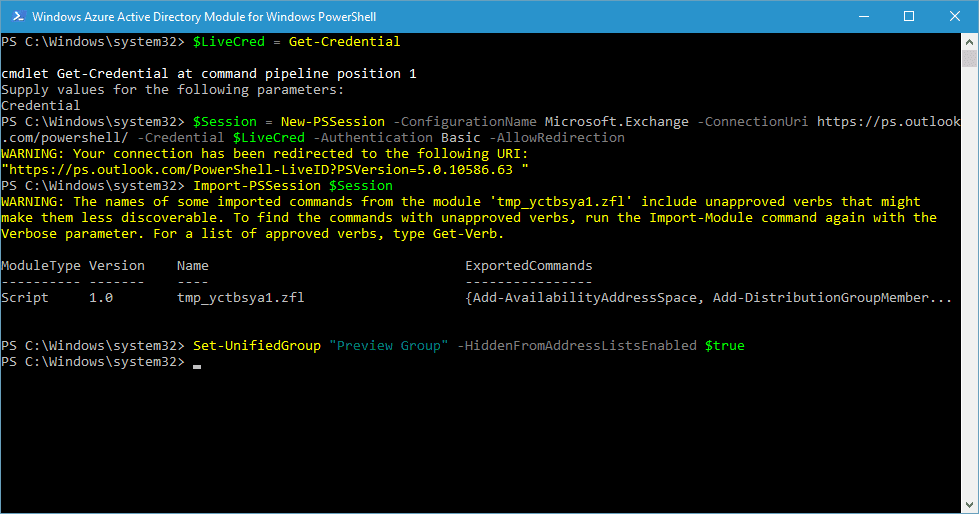Click the 'Credential' prompt line
Screen dimensions: 979x514
(x=41, y=106)
